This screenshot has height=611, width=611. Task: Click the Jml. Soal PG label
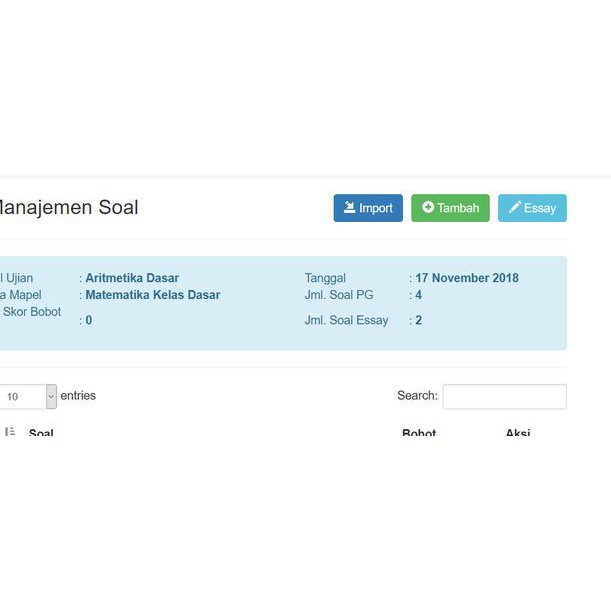tap(339, 295)
